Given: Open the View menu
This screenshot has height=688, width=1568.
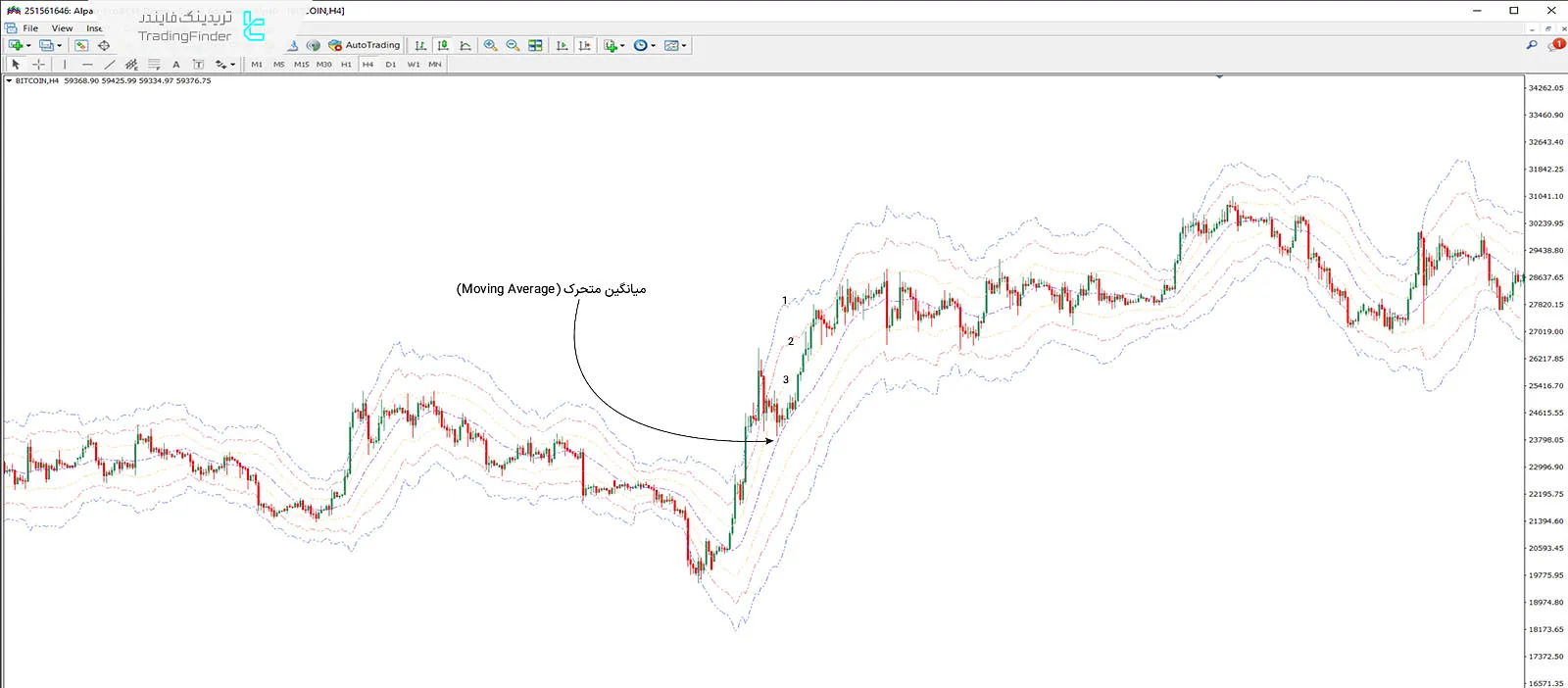Looking at the screenshot, I should point(62,28).
